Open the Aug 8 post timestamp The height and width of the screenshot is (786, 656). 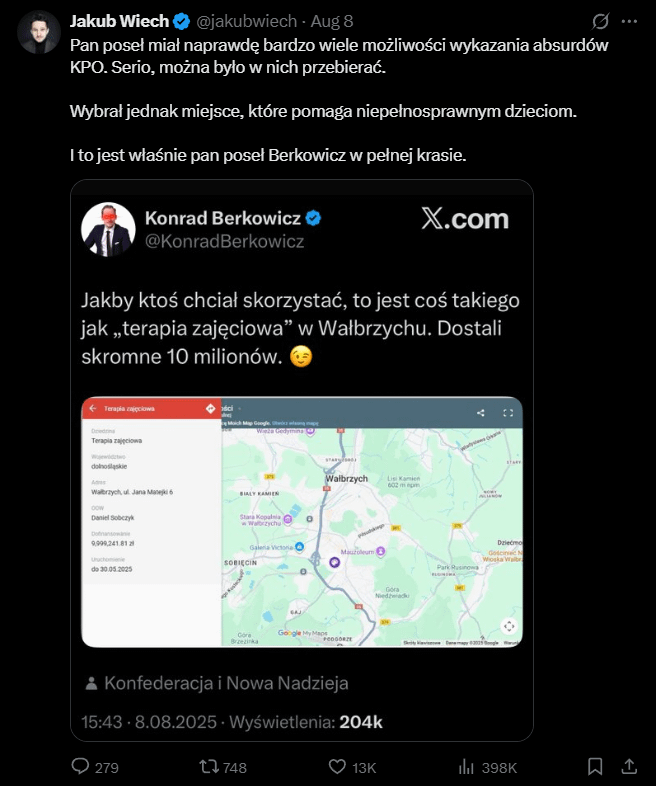(332, 21)
